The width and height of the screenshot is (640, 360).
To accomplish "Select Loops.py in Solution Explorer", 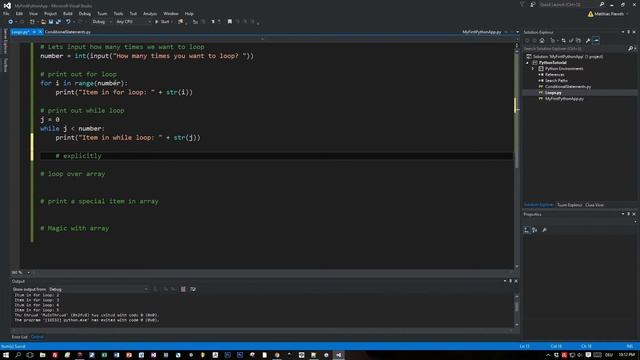I will (553, 93).
